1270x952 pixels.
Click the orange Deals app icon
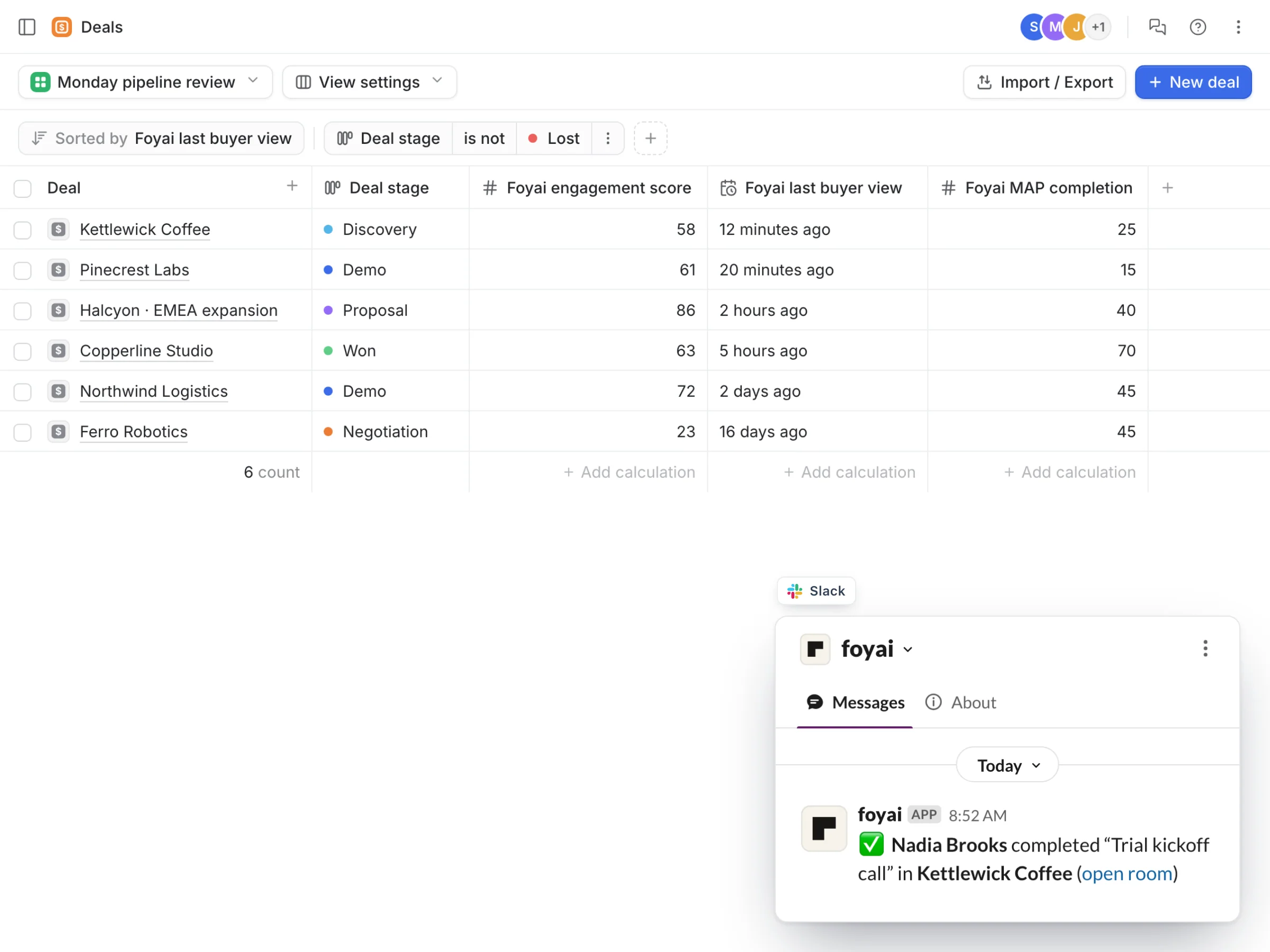[61, 27]
